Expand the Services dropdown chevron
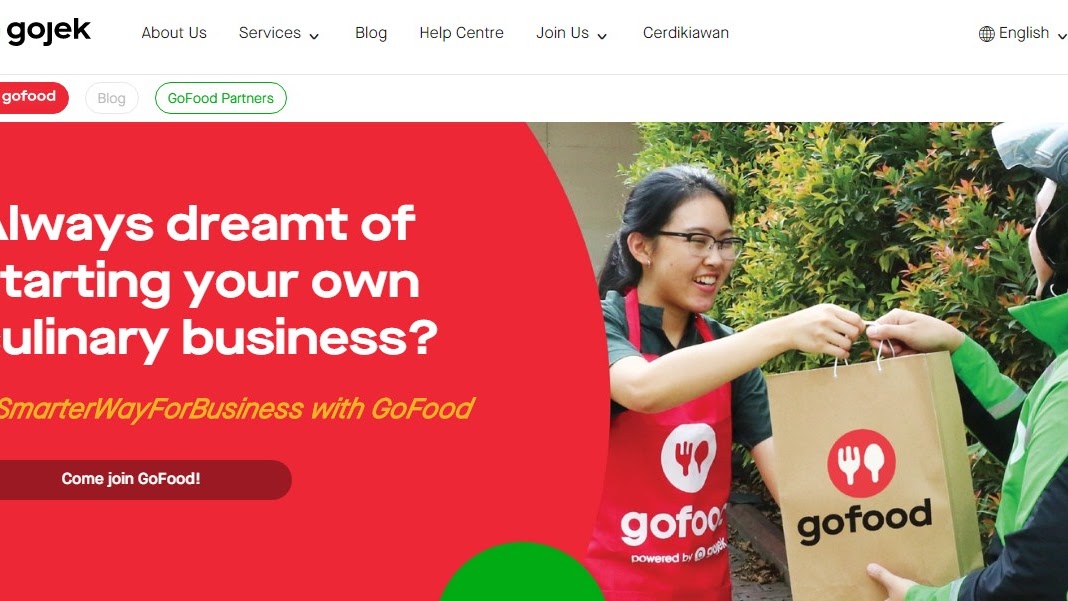The image size is (1068, 601). pos(314,35)
